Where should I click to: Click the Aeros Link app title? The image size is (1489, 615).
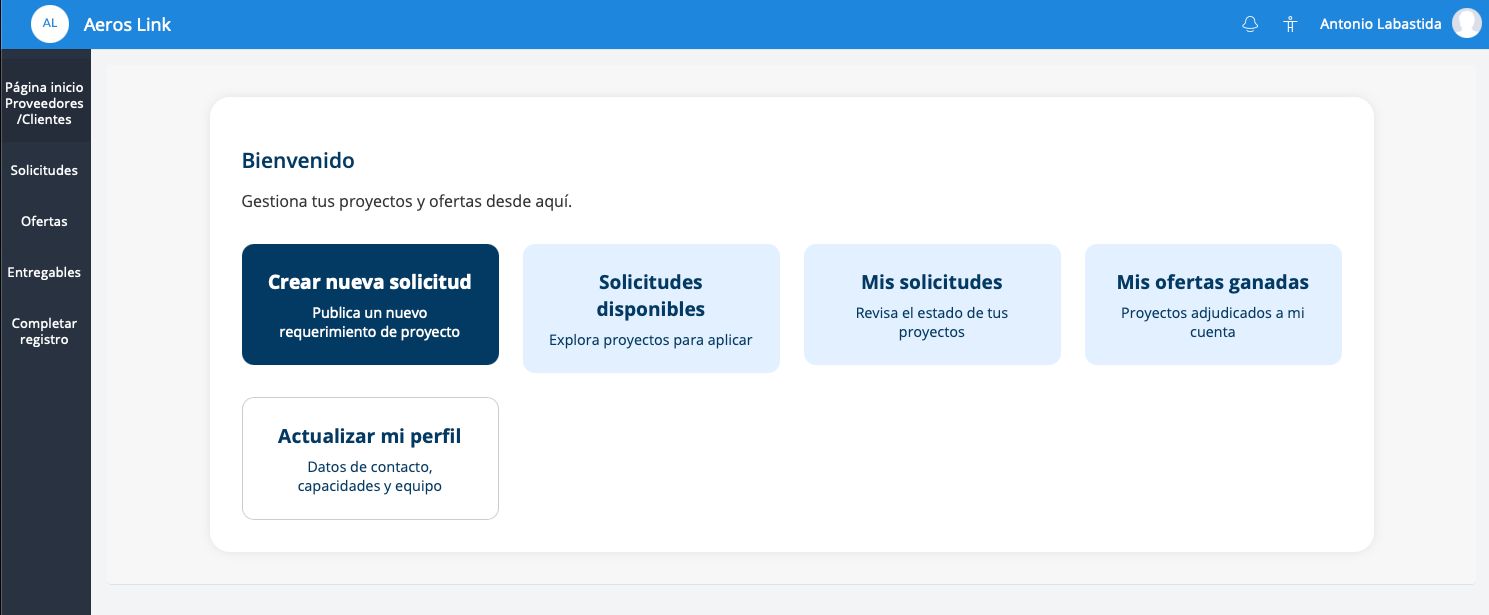(127, 24)
